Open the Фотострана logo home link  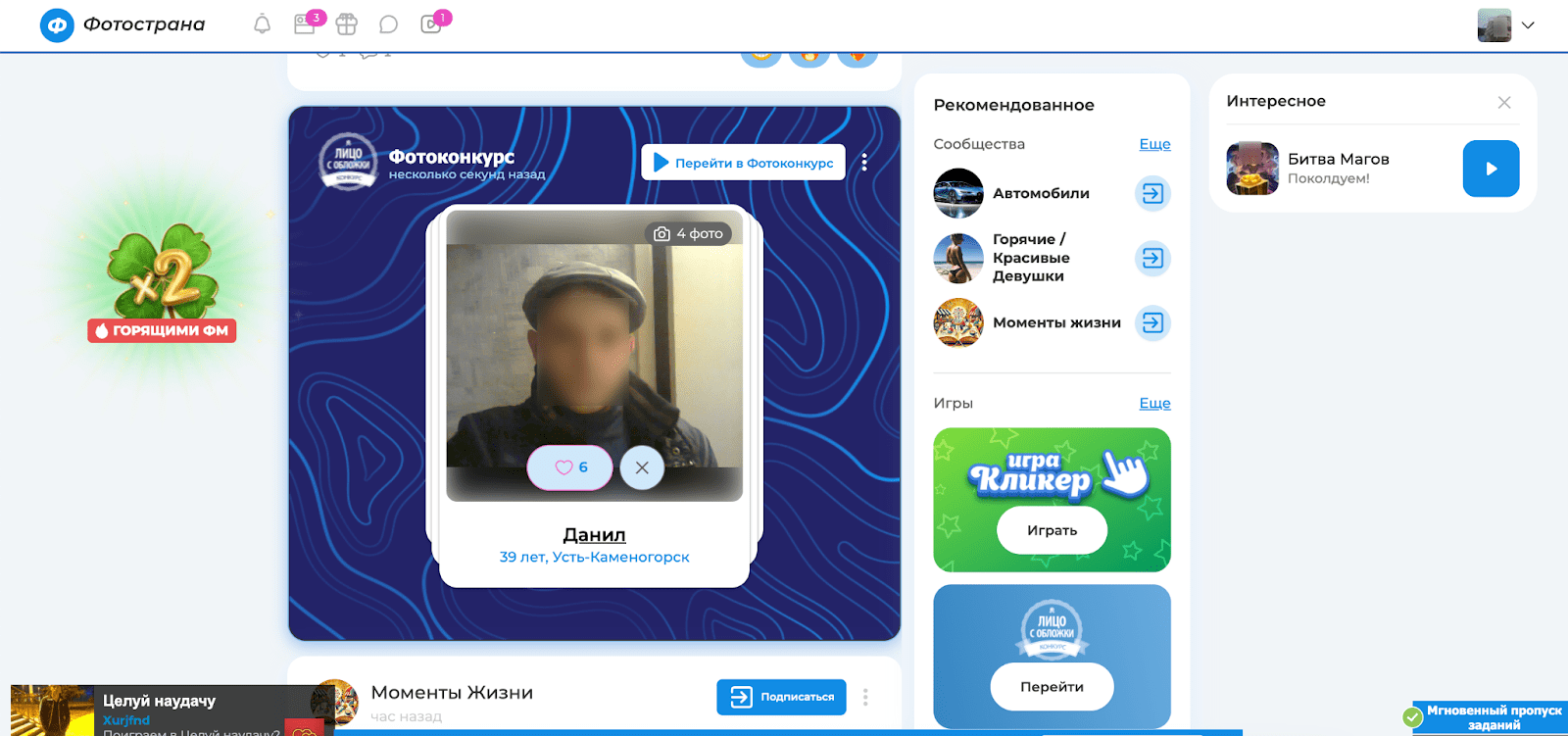(122, 25)
